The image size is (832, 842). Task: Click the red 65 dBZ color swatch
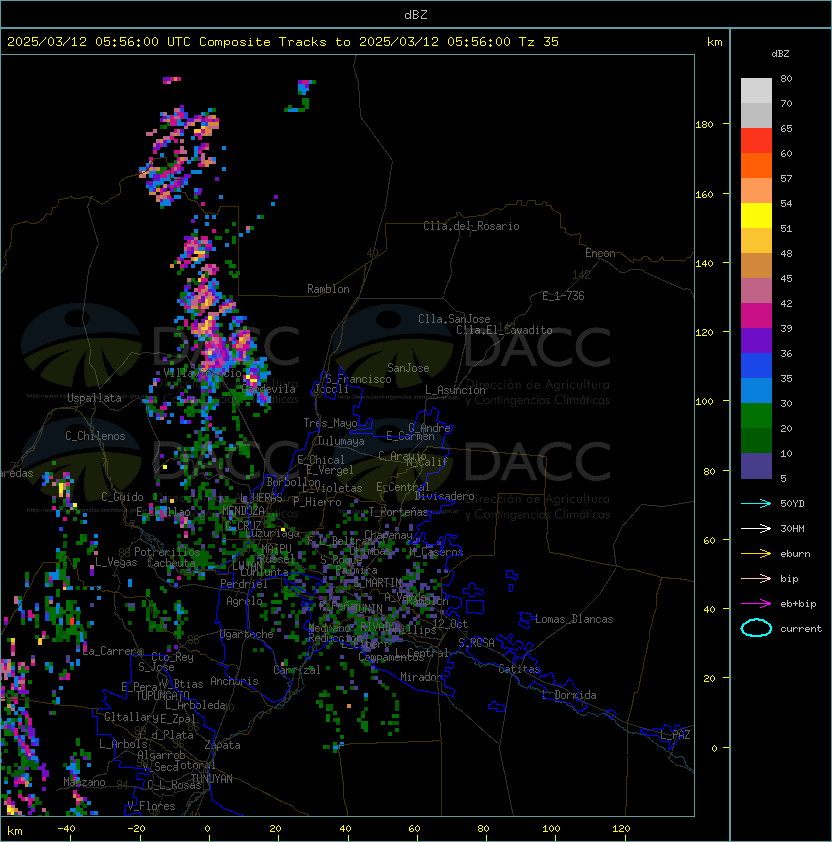(756, 141)
